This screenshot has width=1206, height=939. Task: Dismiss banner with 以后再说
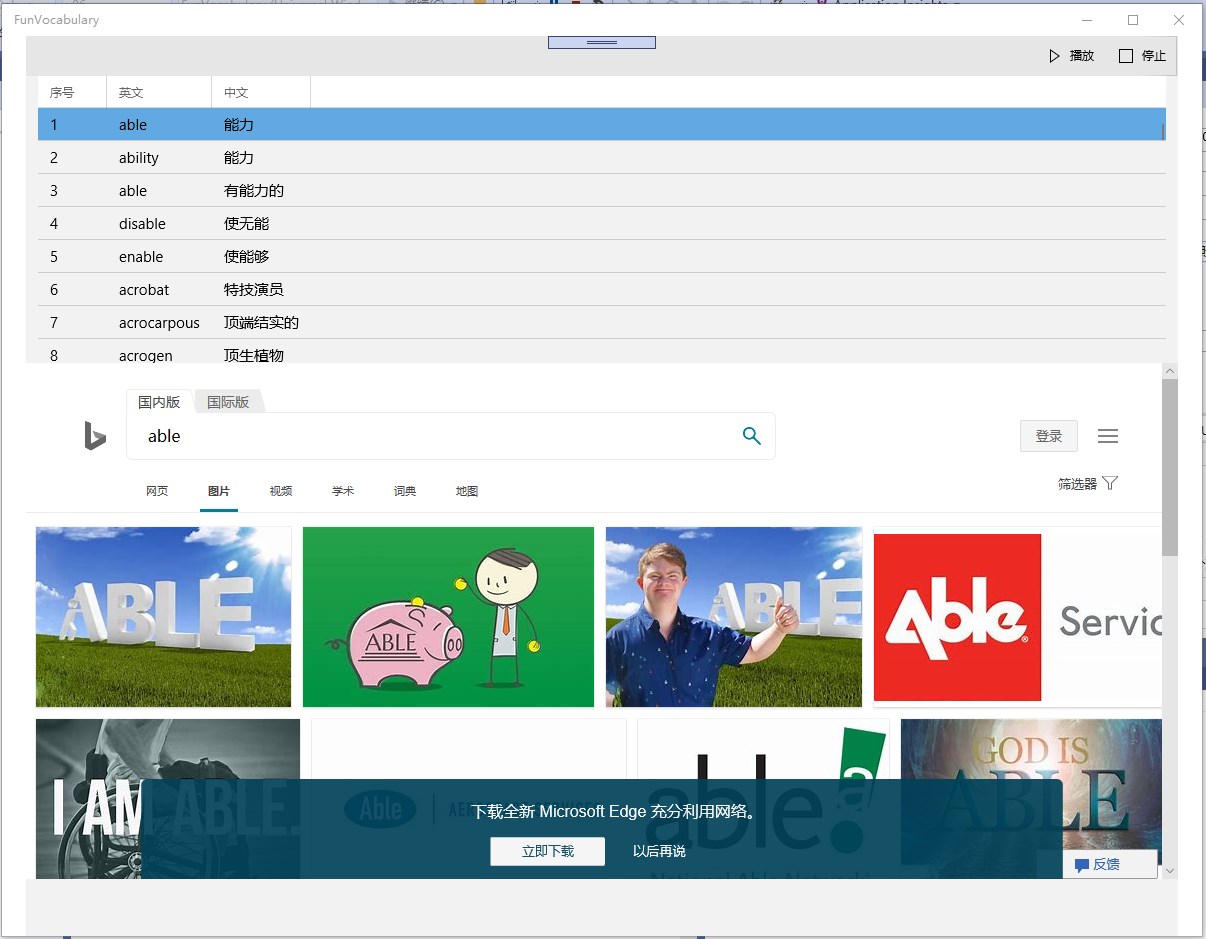click(659, 851)
